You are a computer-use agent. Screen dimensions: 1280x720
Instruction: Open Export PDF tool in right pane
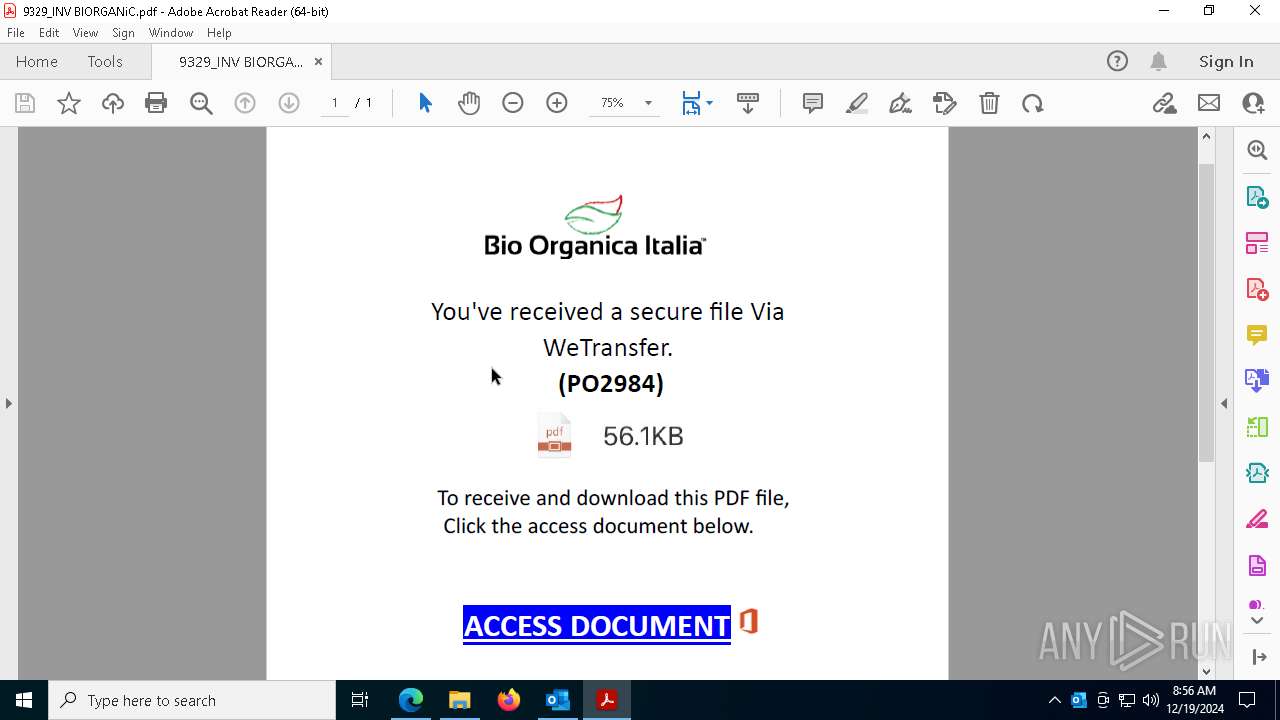[1257, 196]
